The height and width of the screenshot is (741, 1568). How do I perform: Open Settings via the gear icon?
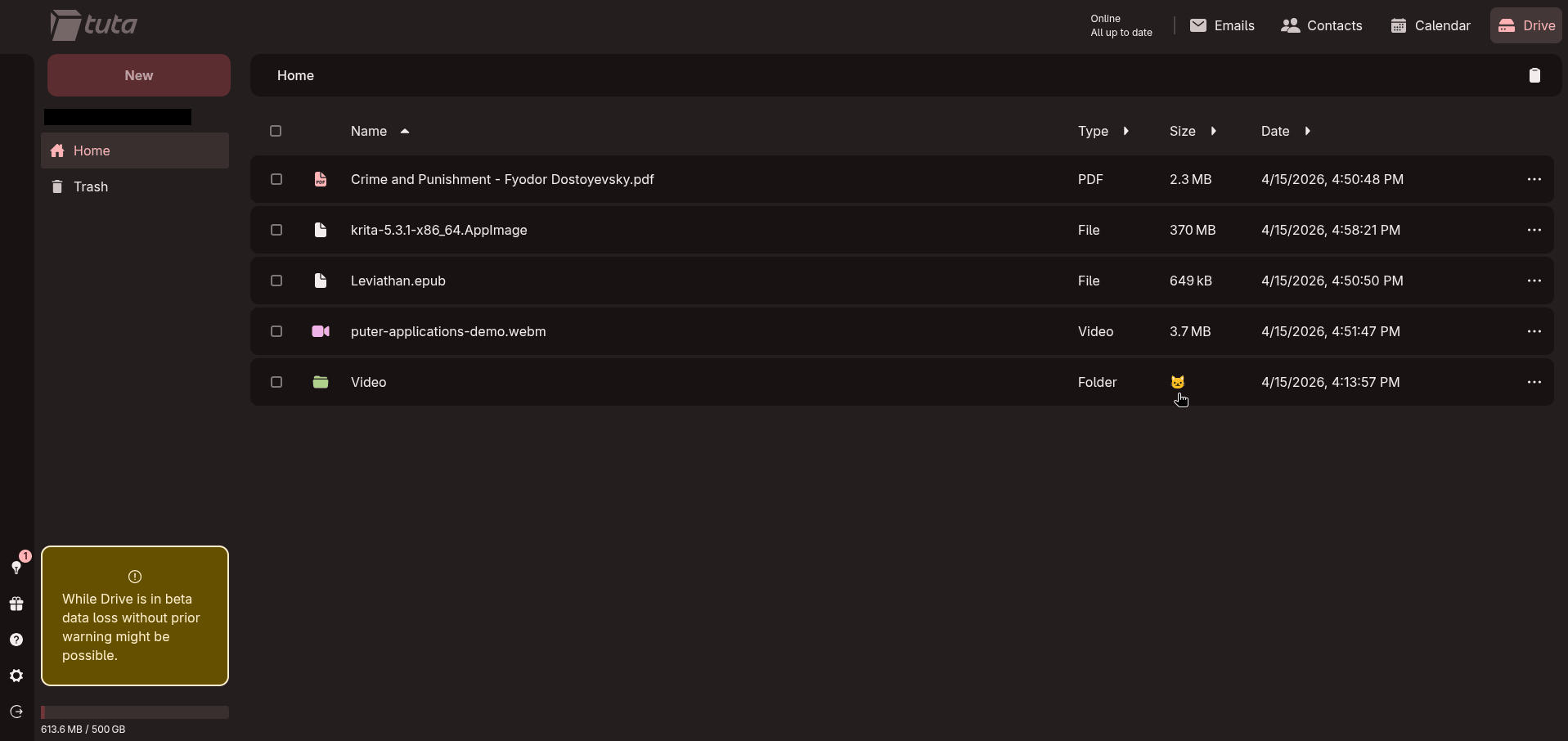(16, 676)
